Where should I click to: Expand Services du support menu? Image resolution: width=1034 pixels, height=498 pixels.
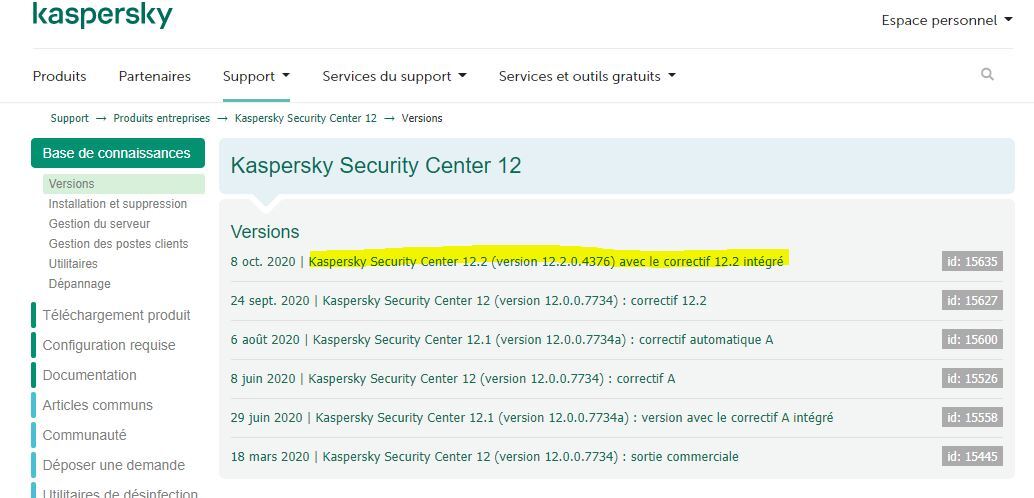tap(394, 76)
